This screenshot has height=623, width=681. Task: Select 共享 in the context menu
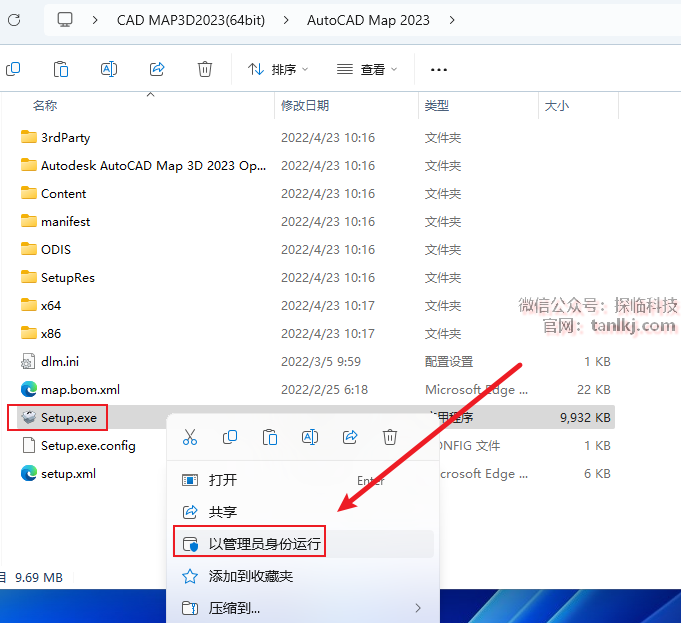click(303, 512)
